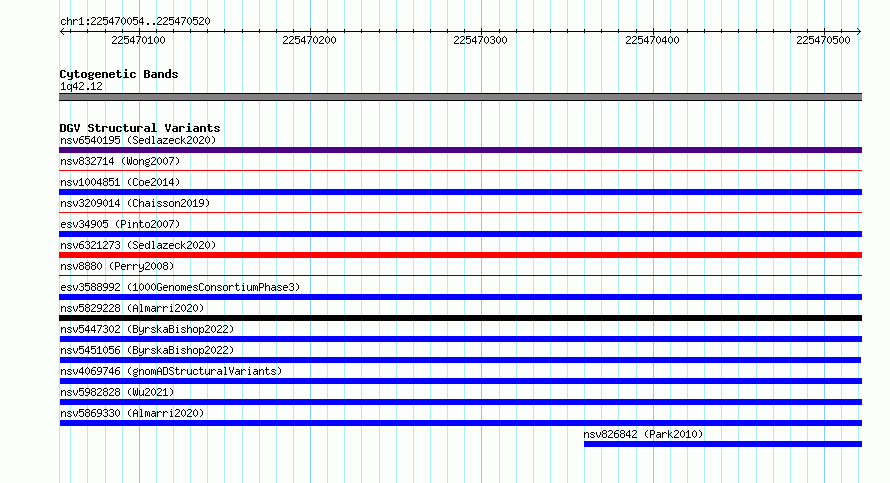Screen dimensions: 890x483
Task: Click the blue esv34905 Pinto2007 bar
Action: pyautogui.click(x=460, y=234)
